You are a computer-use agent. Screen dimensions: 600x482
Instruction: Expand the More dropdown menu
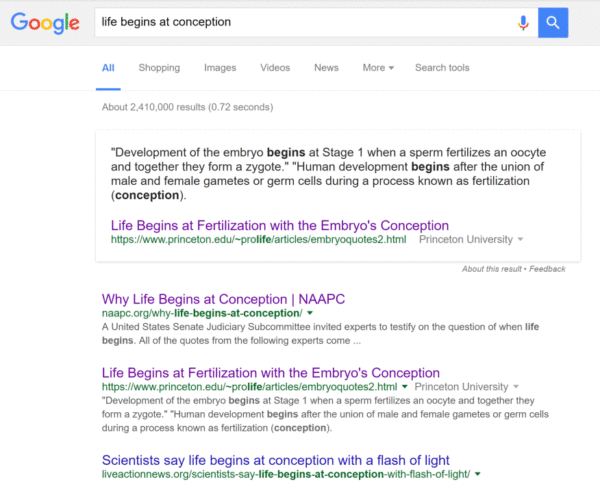(378, 68)
